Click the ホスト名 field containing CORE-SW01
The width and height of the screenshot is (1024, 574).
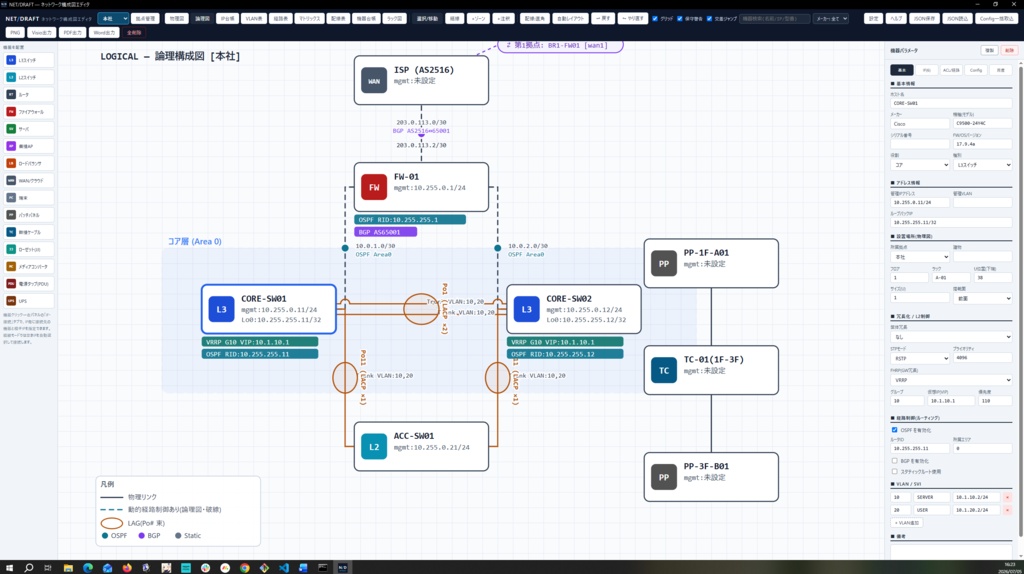point(951,103)
